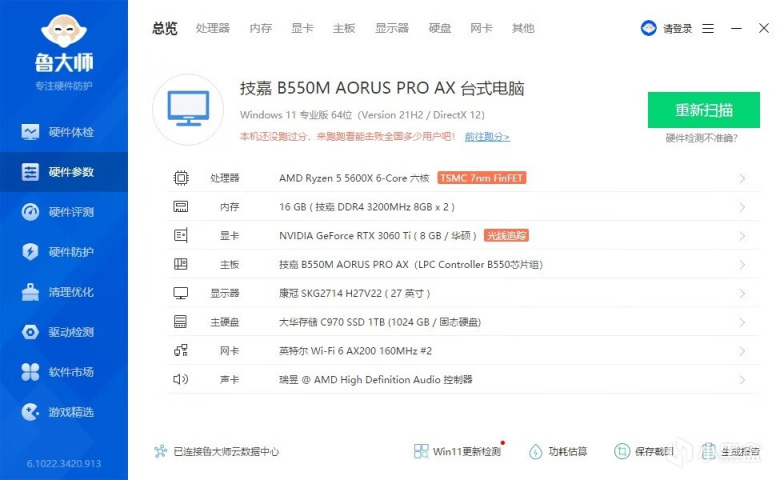Expand the 处理器 row chevron
The width and height of the screenshot is (784, 480).
pyautogui.click(x=742, y=178)
